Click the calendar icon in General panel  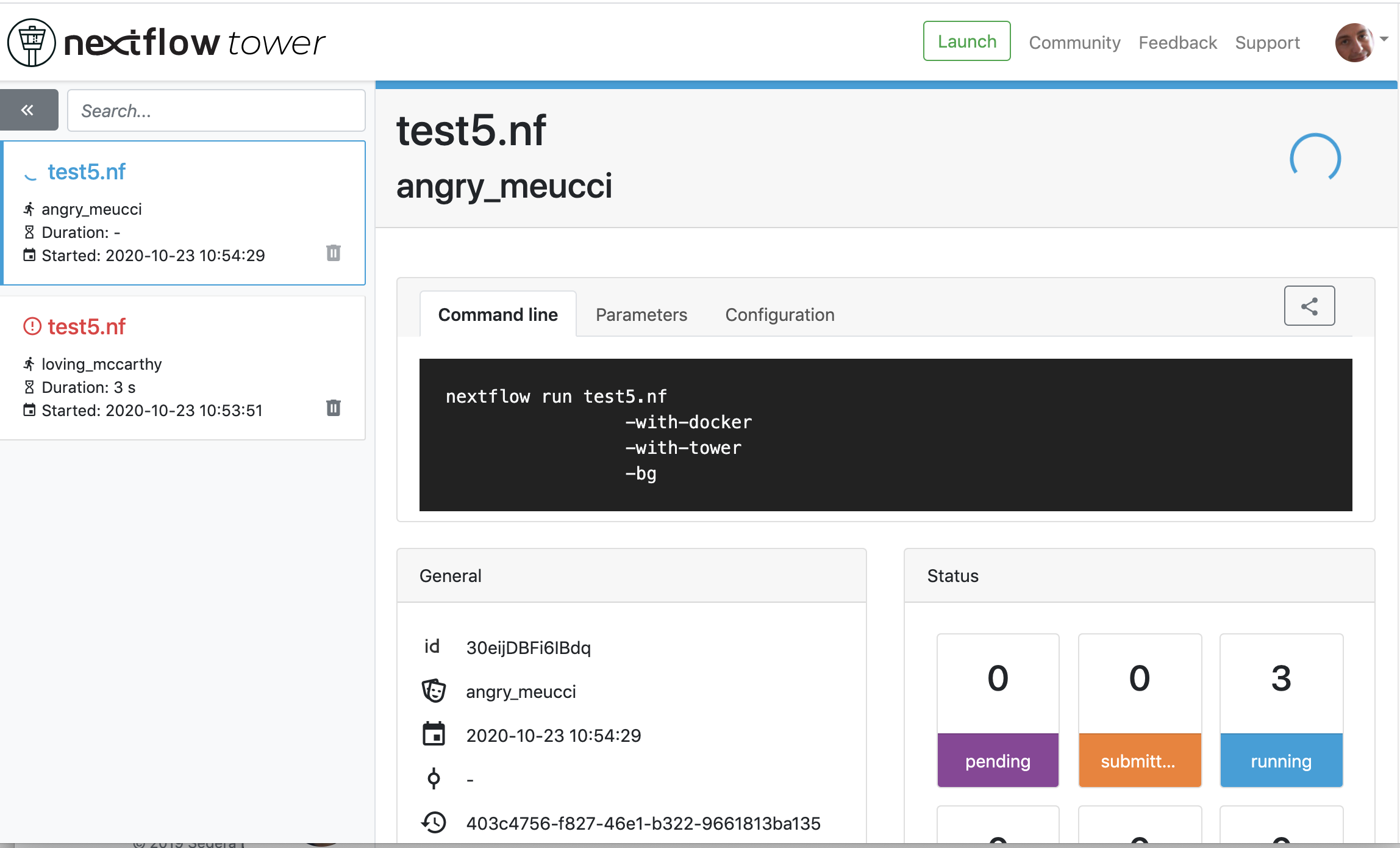pos(434,735)
